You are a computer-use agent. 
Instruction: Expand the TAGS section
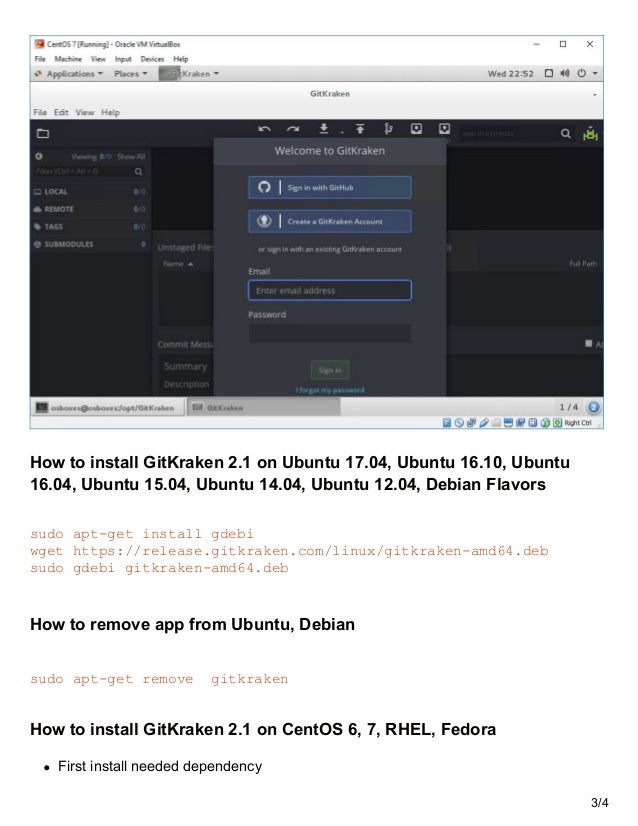point(90,227)
